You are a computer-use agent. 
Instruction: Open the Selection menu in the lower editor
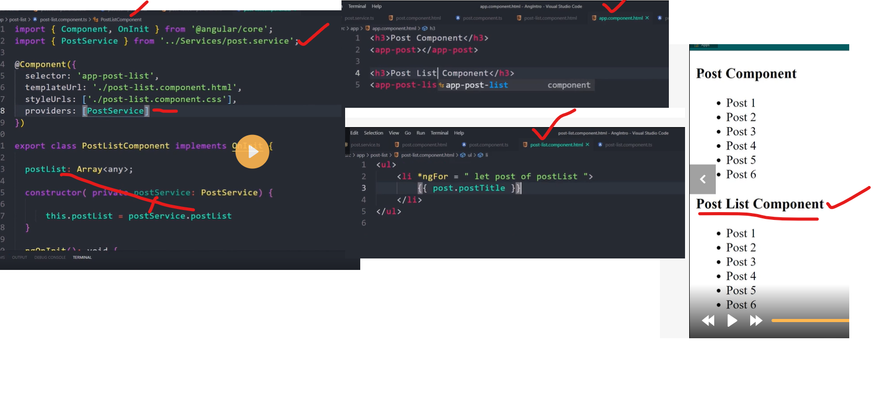tap(373, 132)
